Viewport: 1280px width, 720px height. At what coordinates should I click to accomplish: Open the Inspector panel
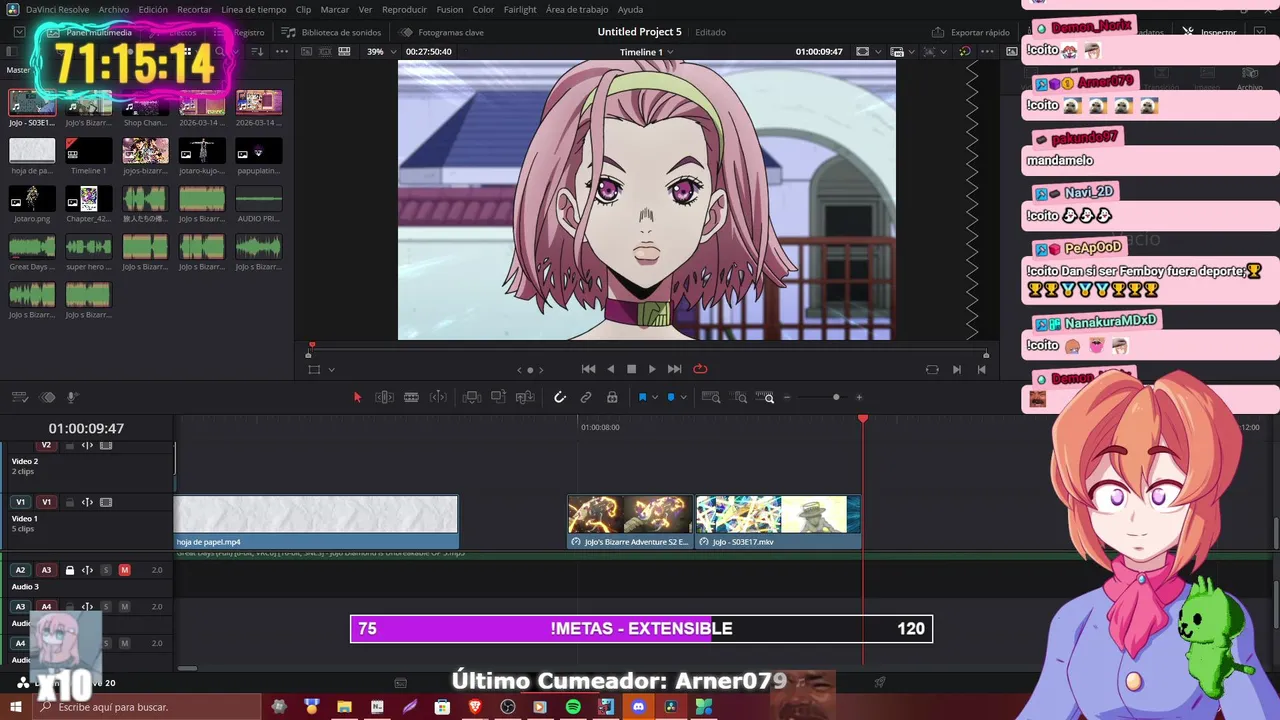tap(1210, 32)
